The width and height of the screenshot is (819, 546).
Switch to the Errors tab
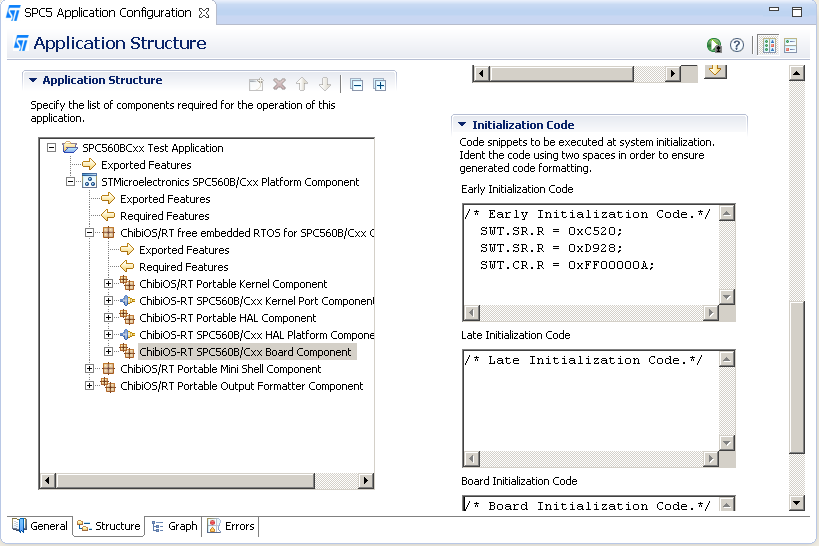tap(231, 526)
